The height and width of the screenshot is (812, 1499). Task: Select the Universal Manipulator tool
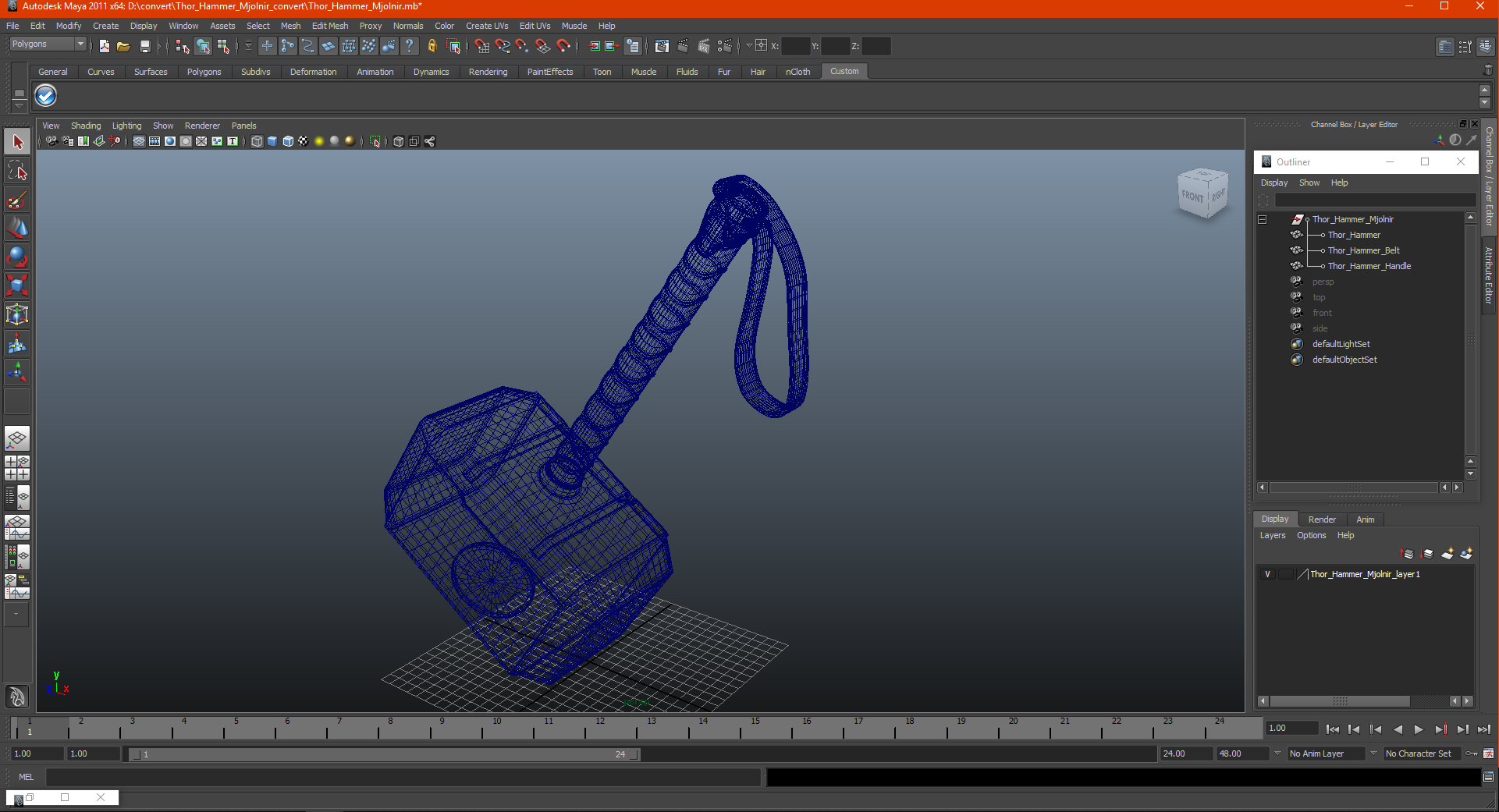click(x=17, y=315)
